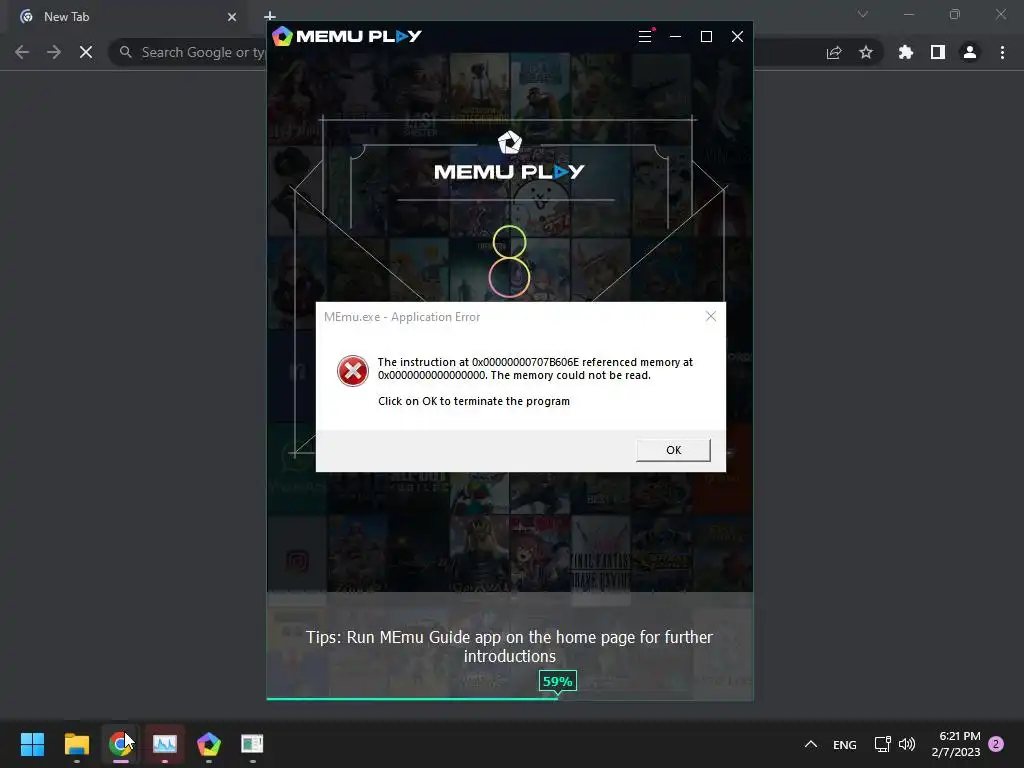Share this page from Chrome address bar
The image size is (1024, 768).
tap(834, 52)
